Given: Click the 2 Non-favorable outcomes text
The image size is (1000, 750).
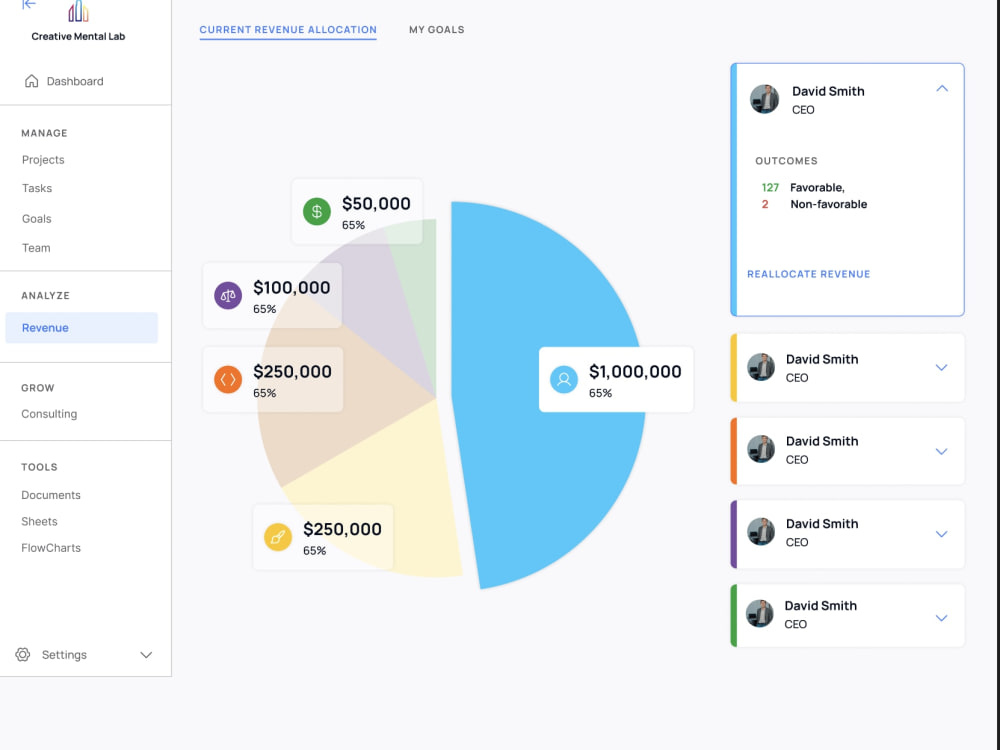Looking at the screenshot, I should coord(814,204).
